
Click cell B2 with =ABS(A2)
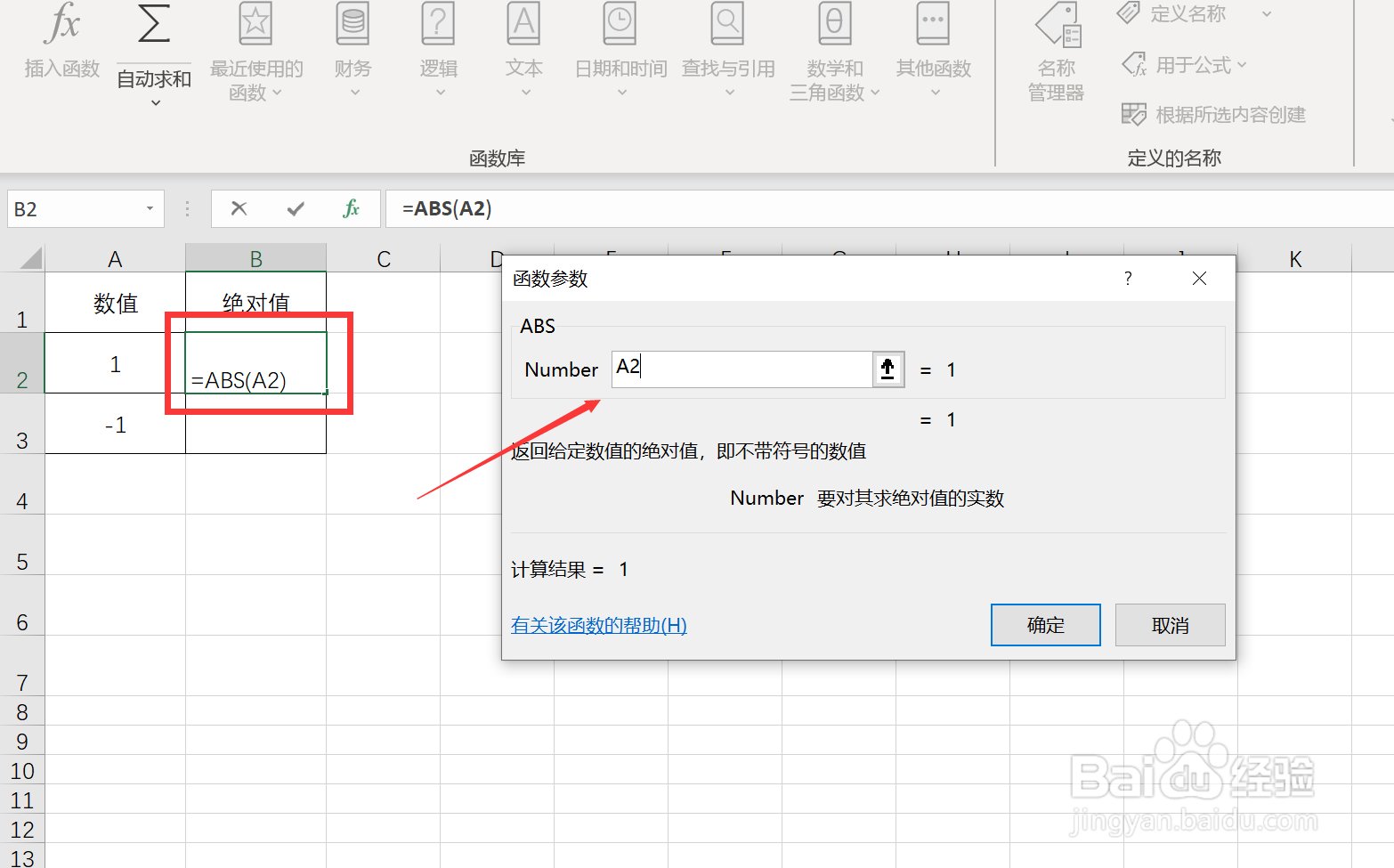pos(255,363)
